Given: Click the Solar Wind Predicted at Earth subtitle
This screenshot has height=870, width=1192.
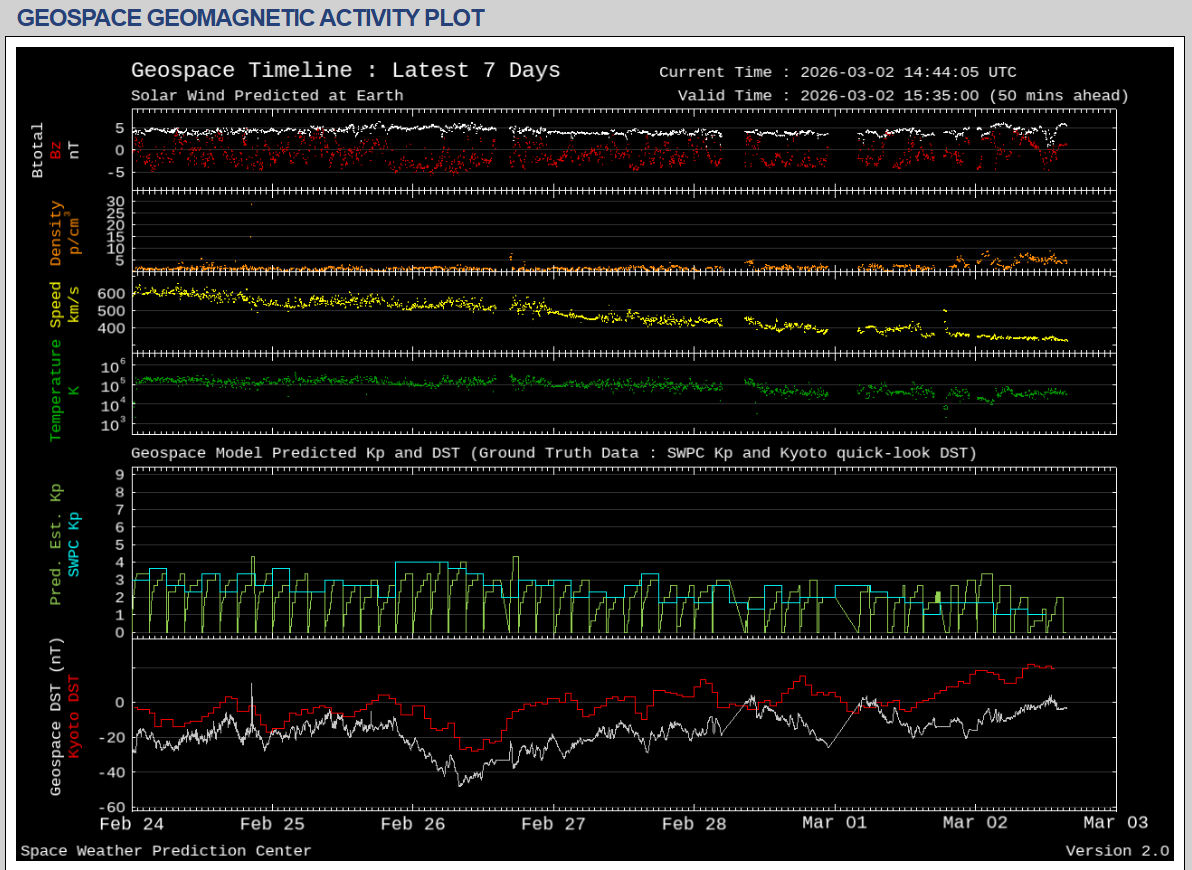Looking at the screenshot, I should (x=267, y=96).
